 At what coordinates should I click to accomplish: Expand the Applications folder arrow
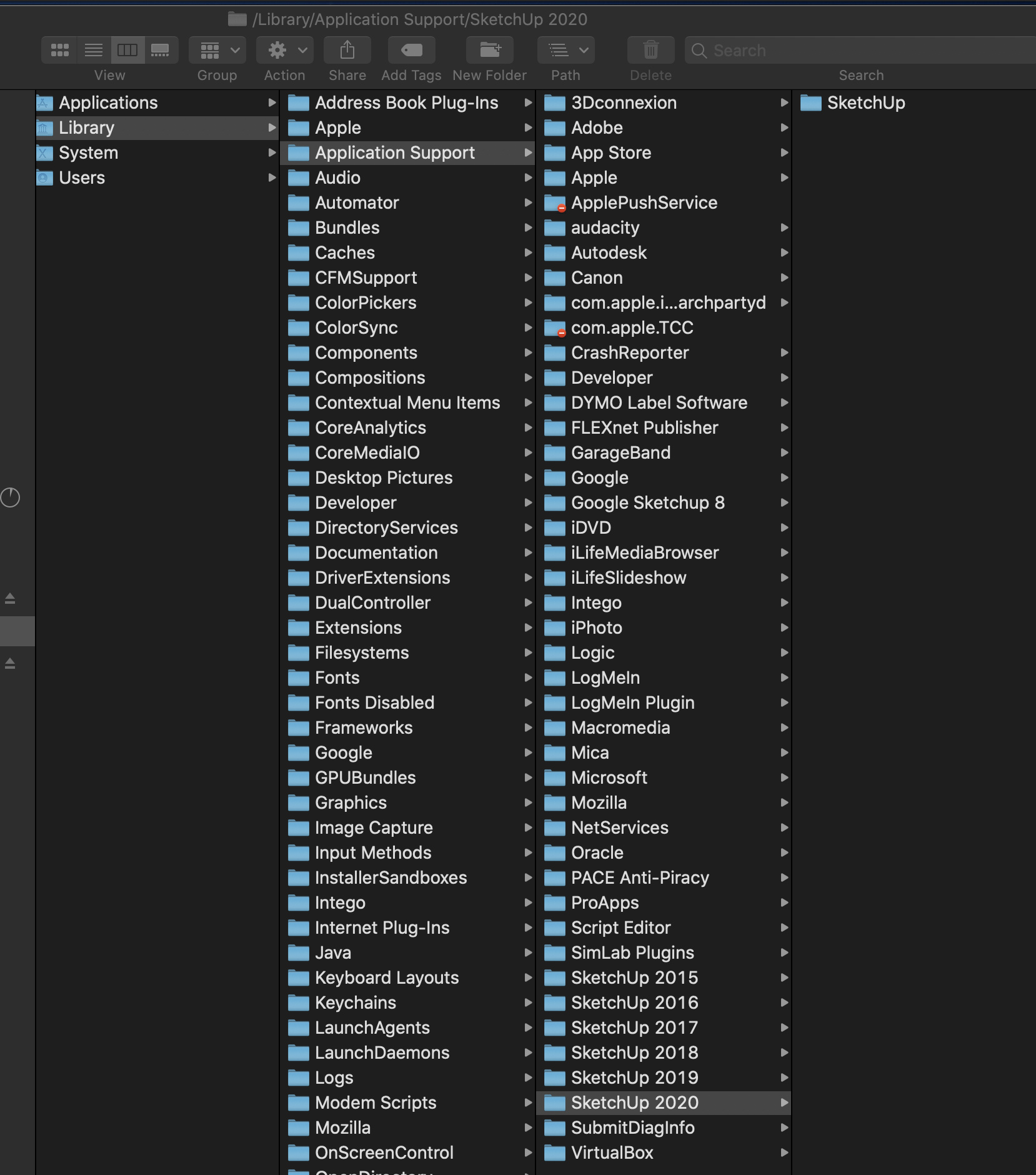click(x=272, y=102)
